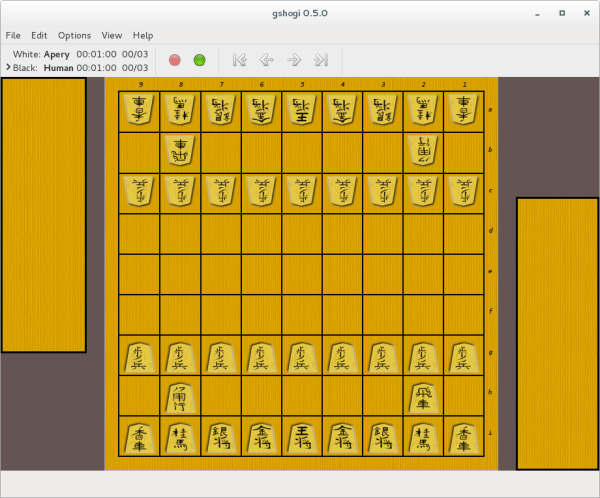Step forward one move

coord(294,60)
